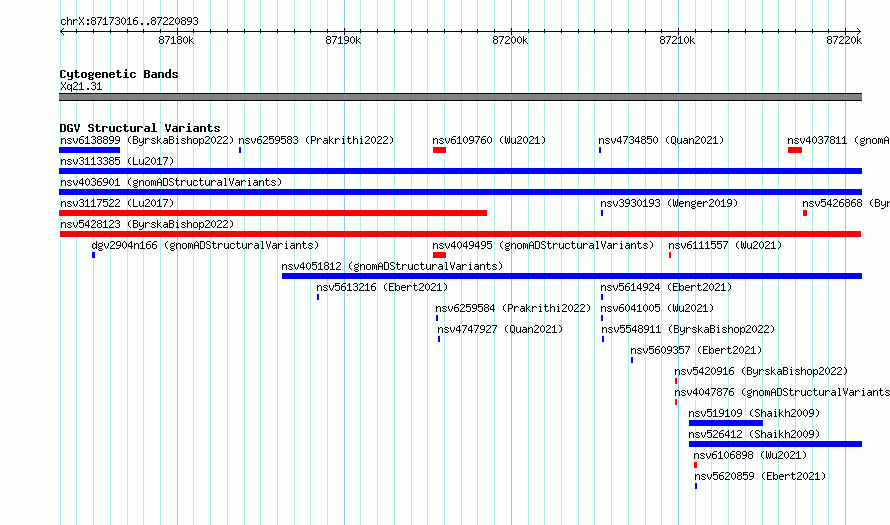Screen dimensions: 890x525
Task: Click the nsv6138899 ByrskaBishop2022 variant label
Action: [x=147, y=140]
